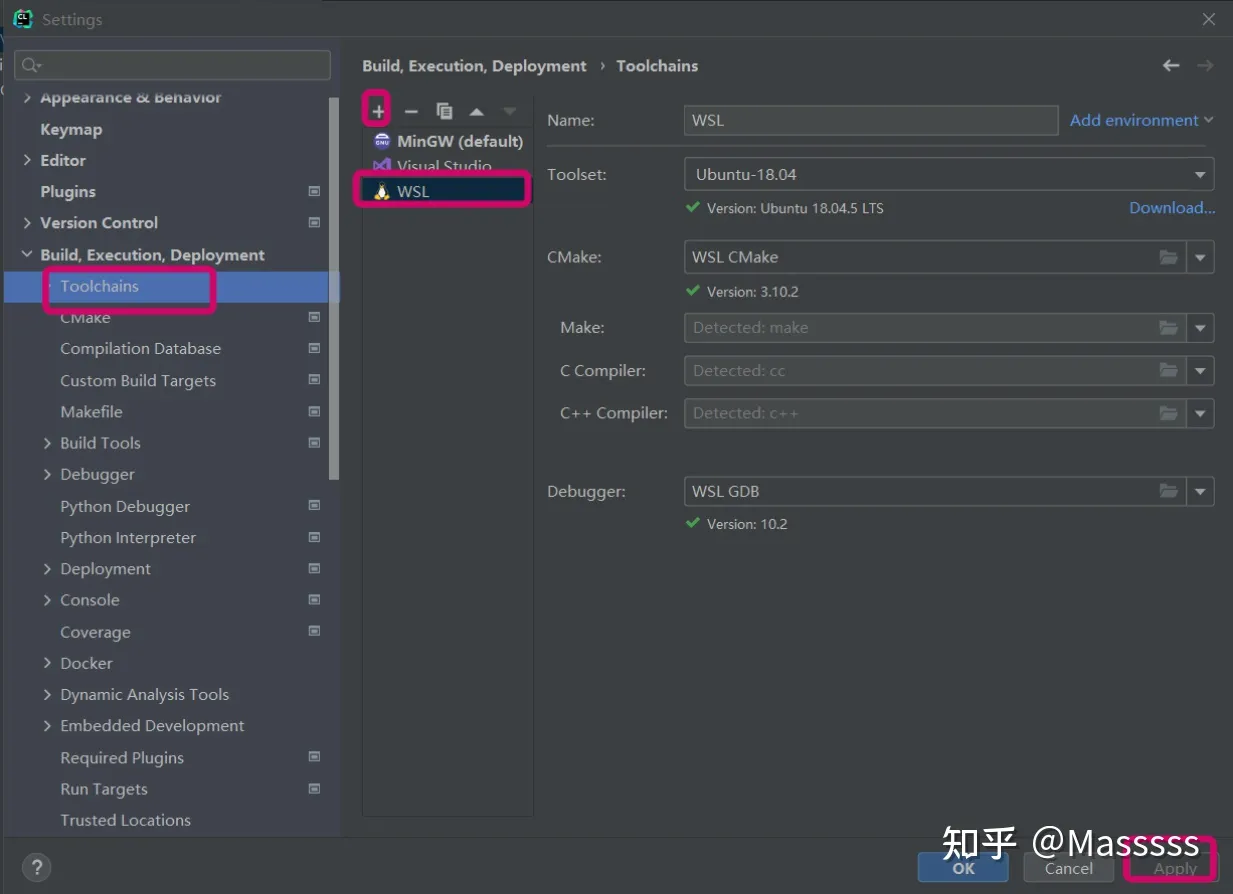Click project-level icon next to Version Control
Screen dimensions: 1233x894
(x=314, y=222)
